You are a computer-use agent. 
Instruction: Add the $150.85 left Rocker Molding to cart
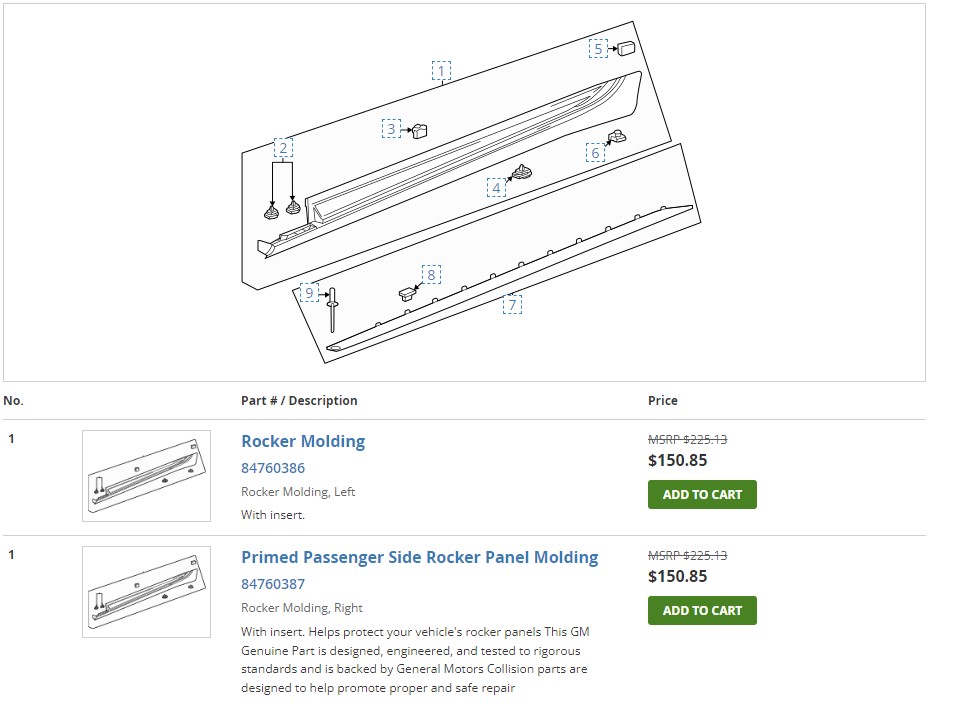(x=702, y=494)
